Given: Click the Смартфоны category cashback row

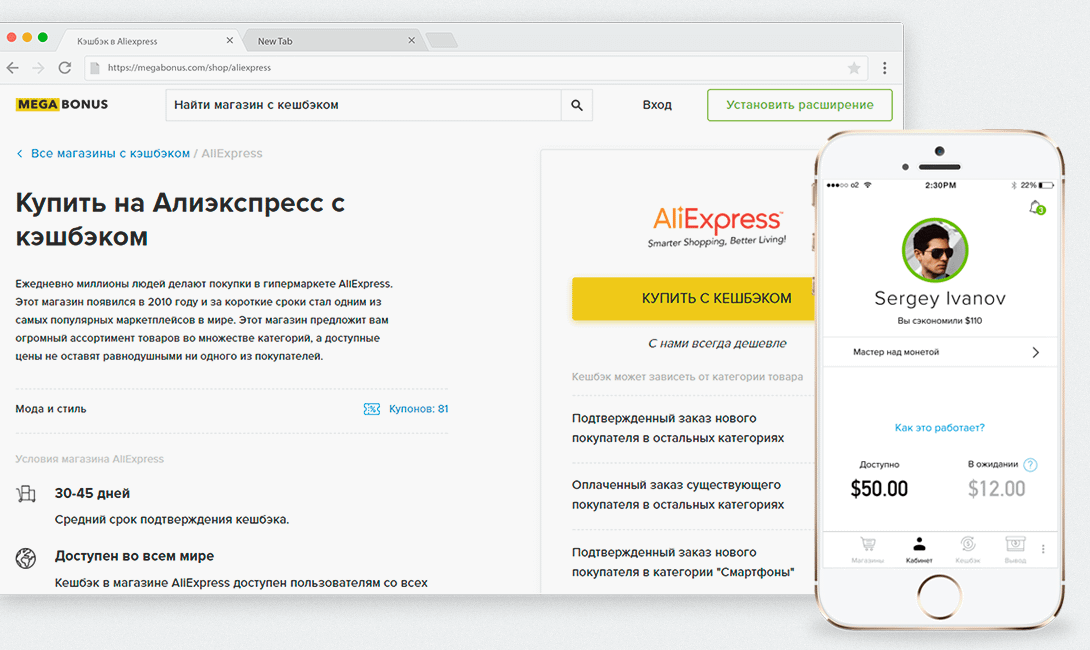Looking at the screenshot, I should point(683,562).
